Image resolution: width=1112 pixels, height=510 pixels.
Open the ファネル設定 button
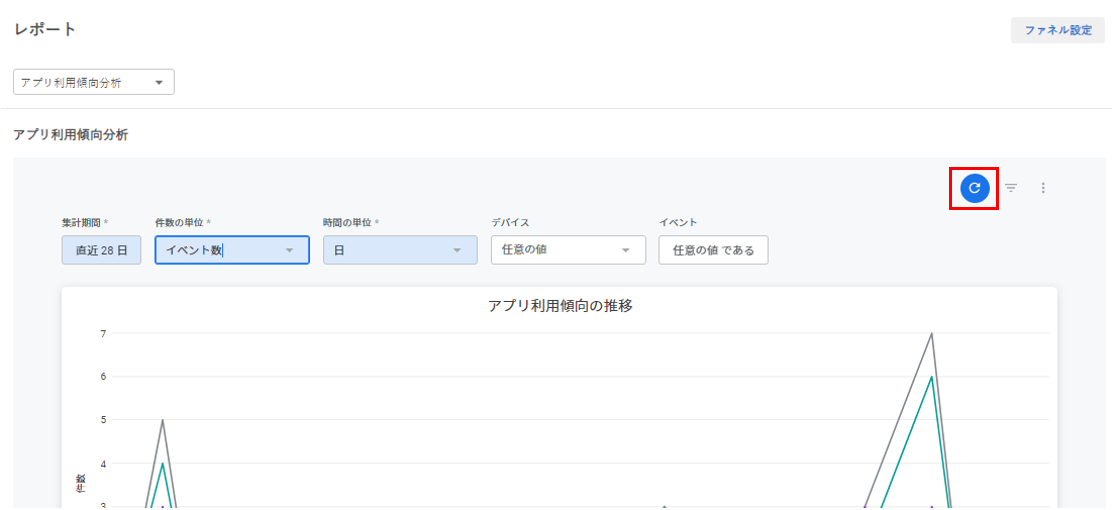pos(1058,31)
